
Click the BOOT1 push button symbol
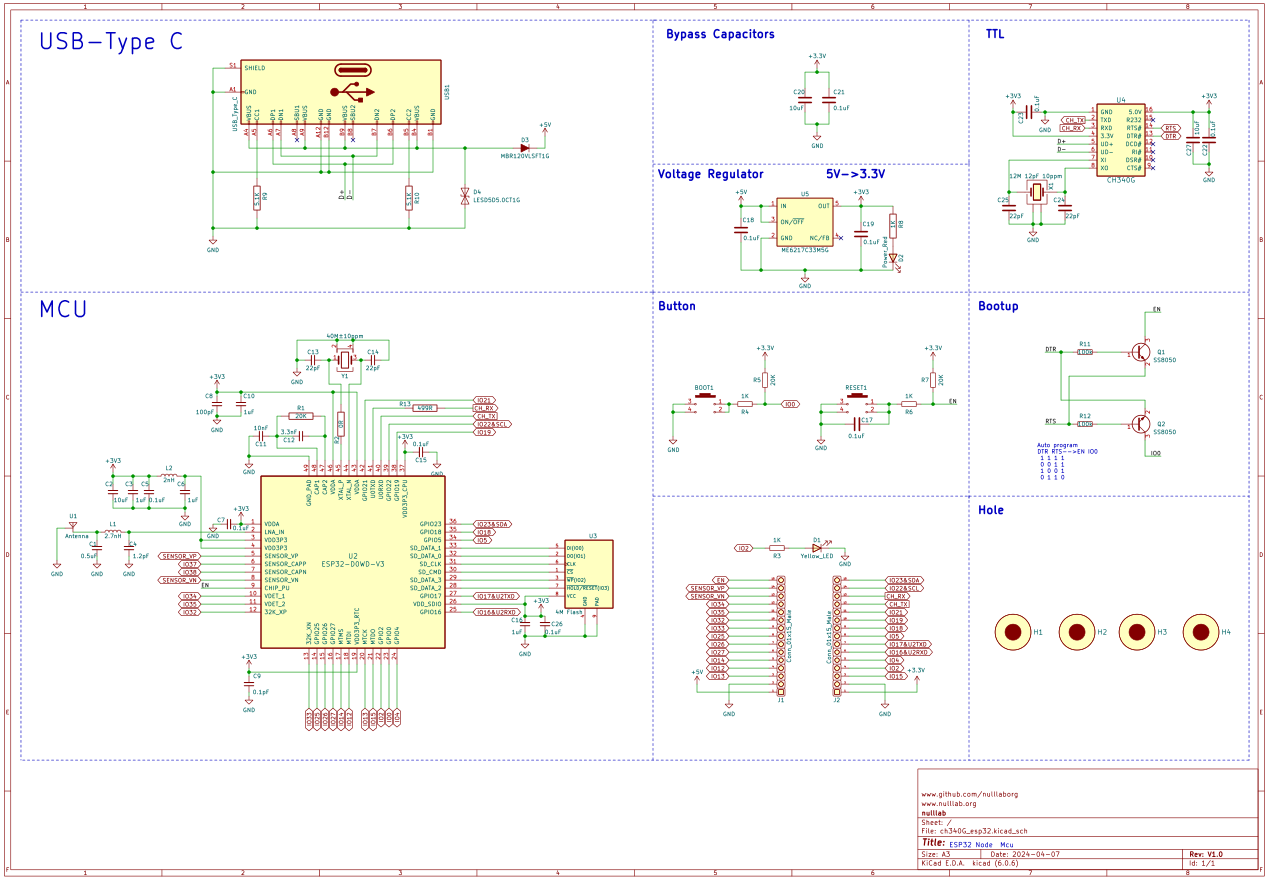pos(705,402)
